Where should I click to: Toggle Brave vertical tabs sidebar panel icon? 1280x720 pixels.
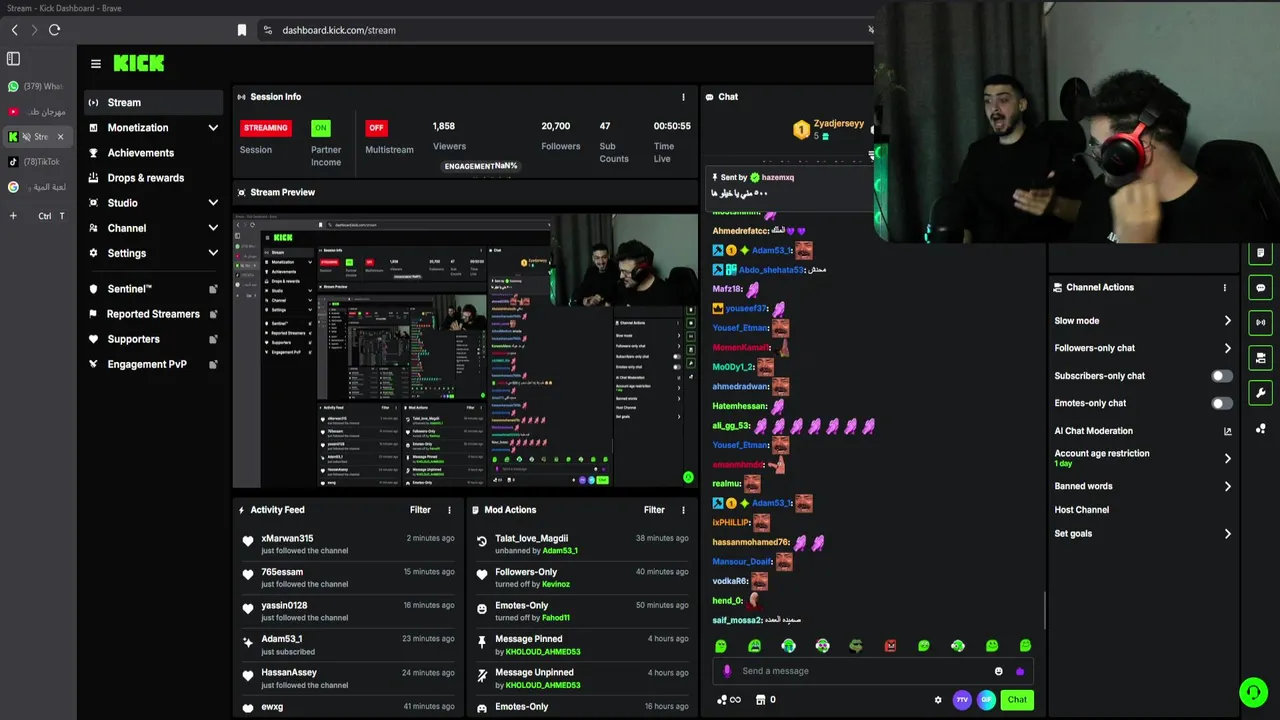[x=13, y=59]
